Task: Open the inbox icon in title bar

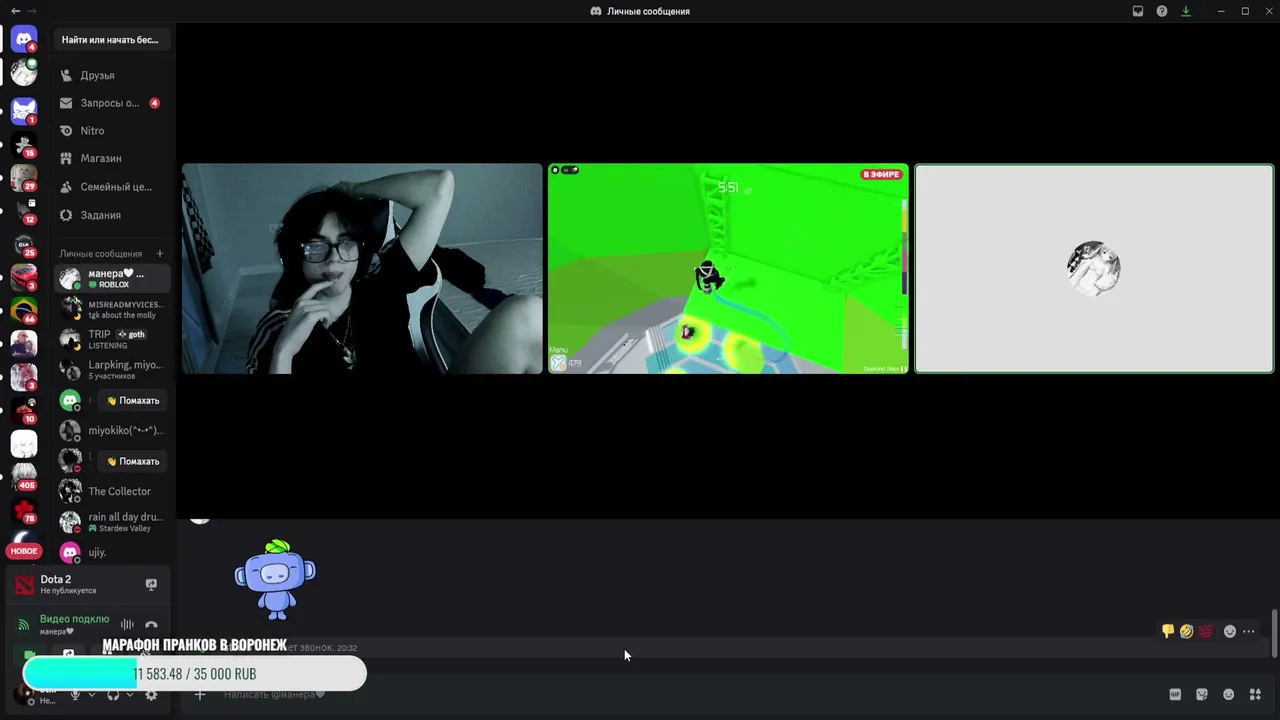Action: pyautogui.click(x=1138, y=11)
